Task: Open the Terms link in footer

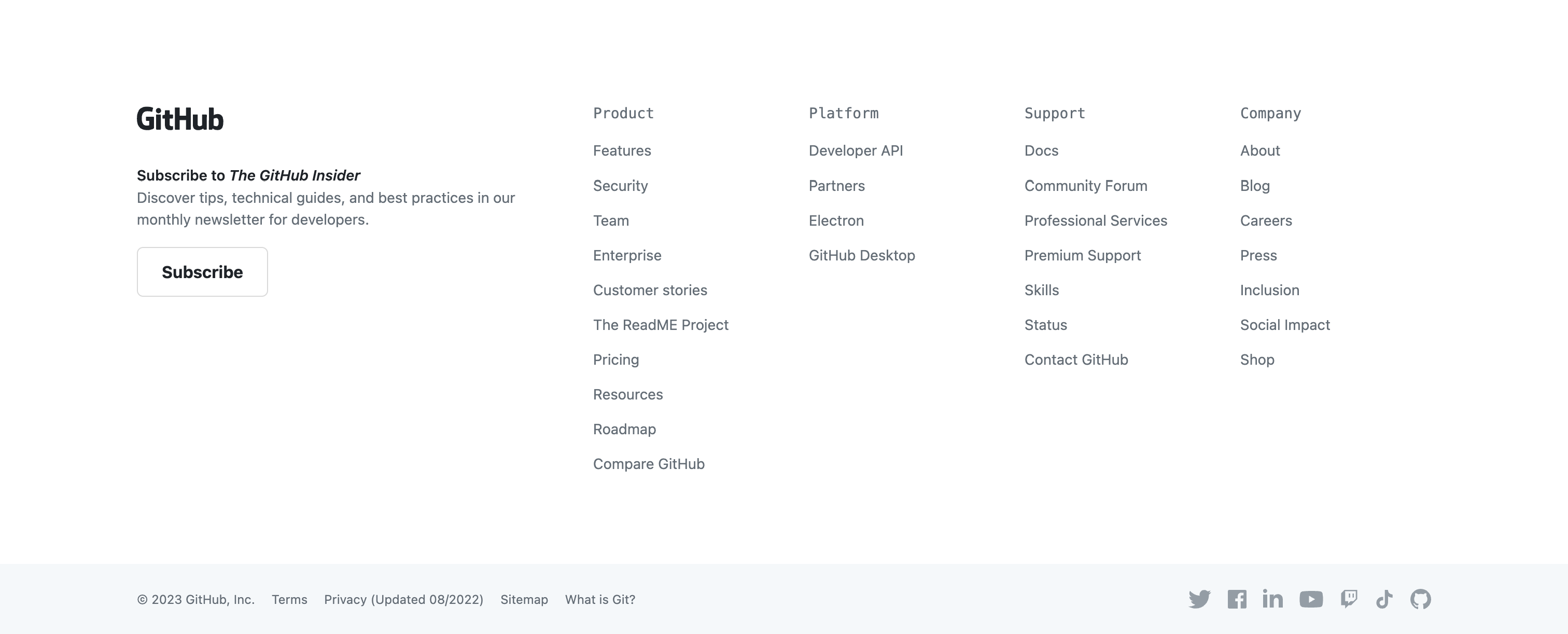Action: tap(289, 599)
